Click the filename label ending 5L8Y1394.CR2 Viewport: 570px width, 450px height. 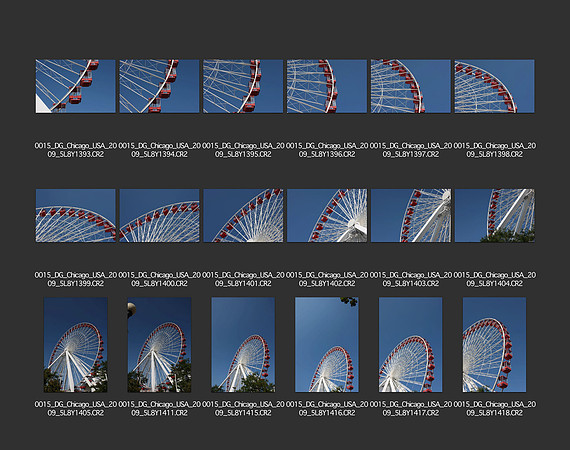(159, 150)
